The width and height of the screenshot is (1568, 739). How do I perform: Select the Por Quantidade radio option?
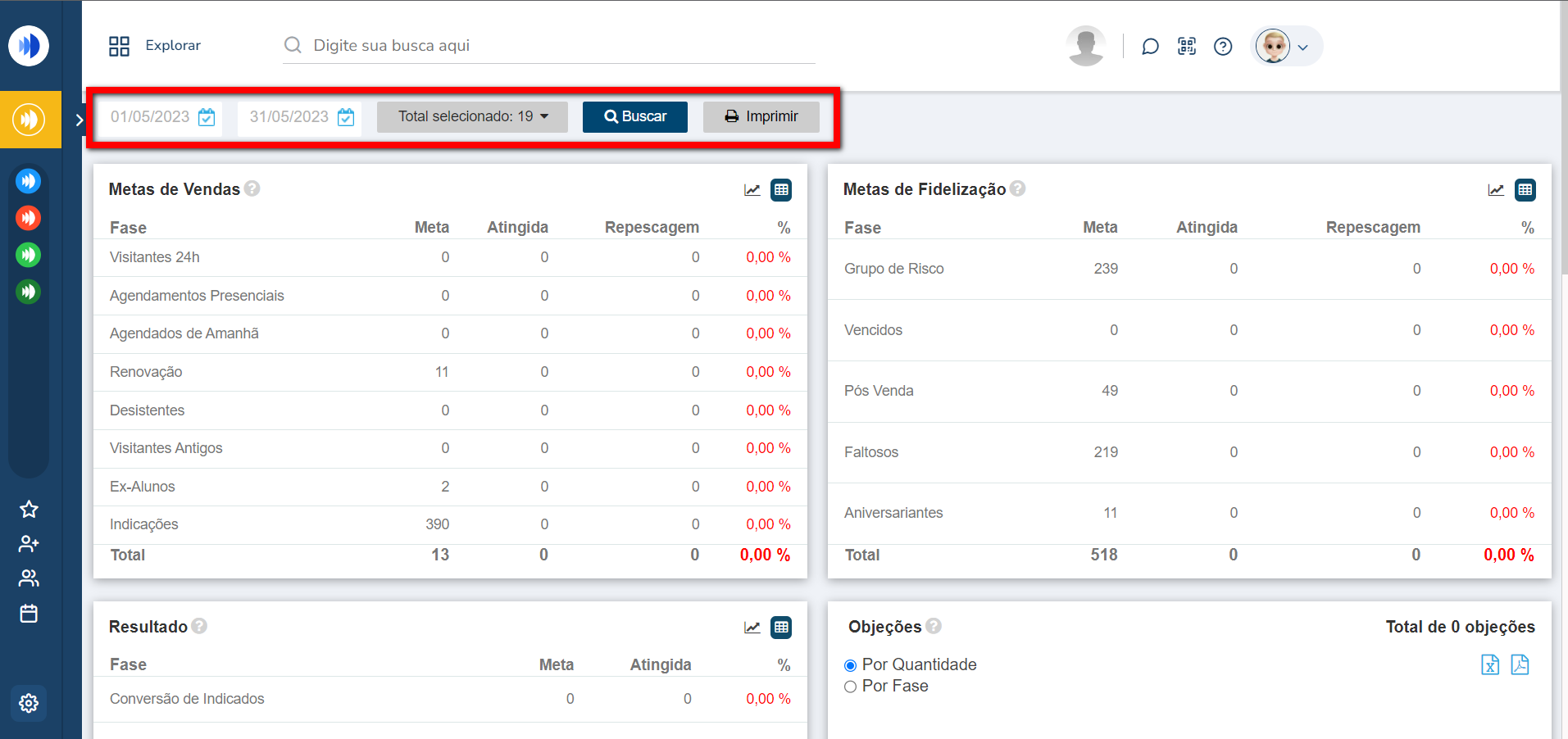tap(850, 665)
